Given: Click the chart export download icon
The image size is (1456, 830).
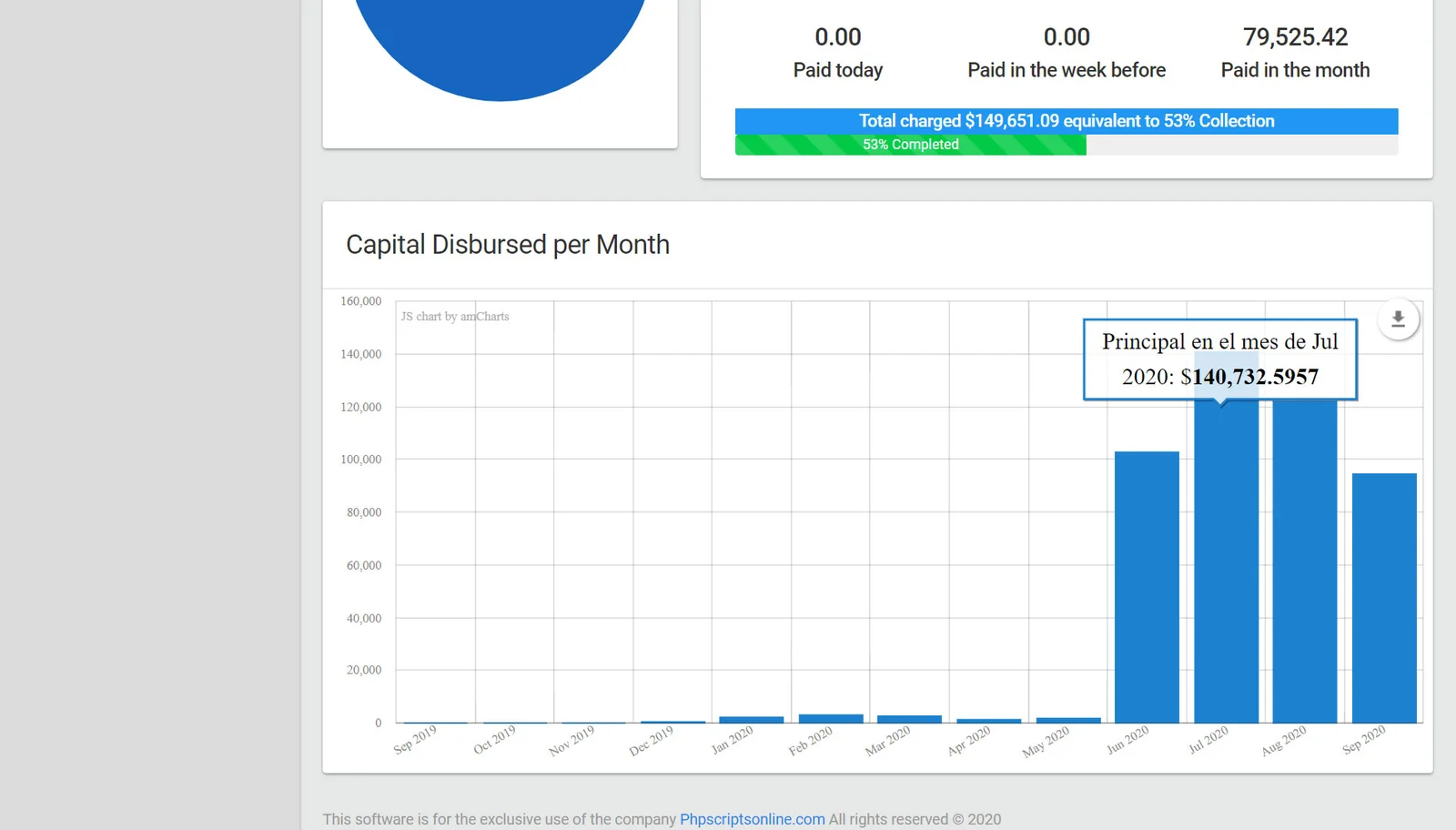Looking at the screenshot, I should click(1398, 319).
